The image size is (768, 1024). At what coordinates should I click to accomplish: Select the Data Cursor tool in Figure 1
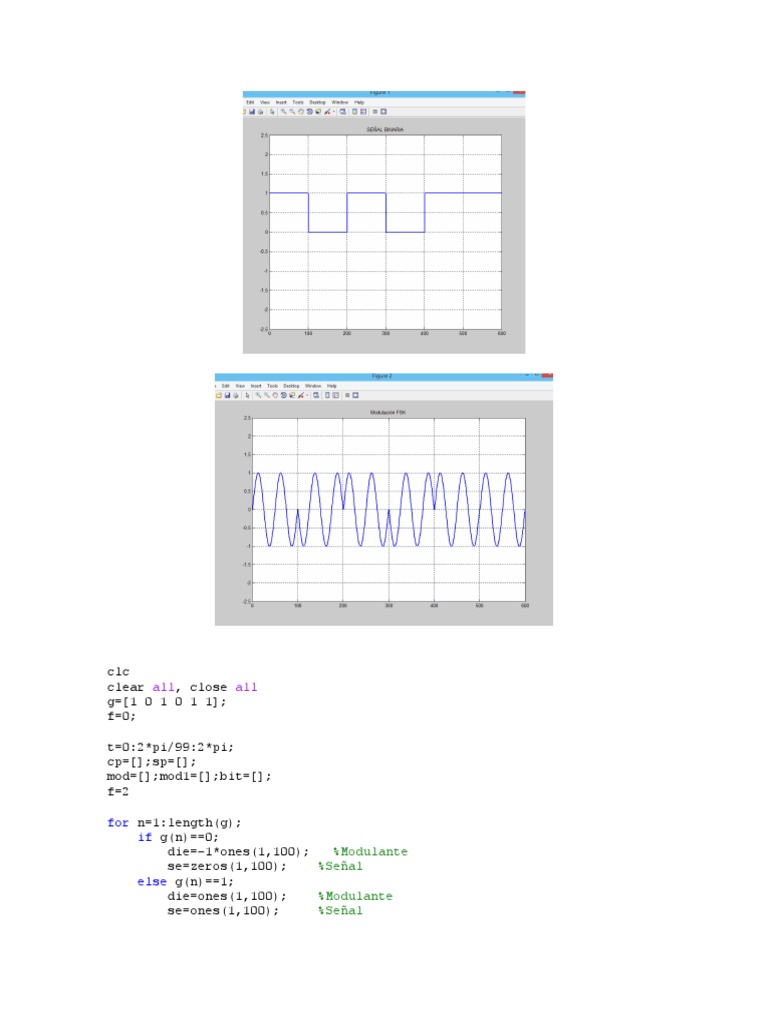[318, 111]
